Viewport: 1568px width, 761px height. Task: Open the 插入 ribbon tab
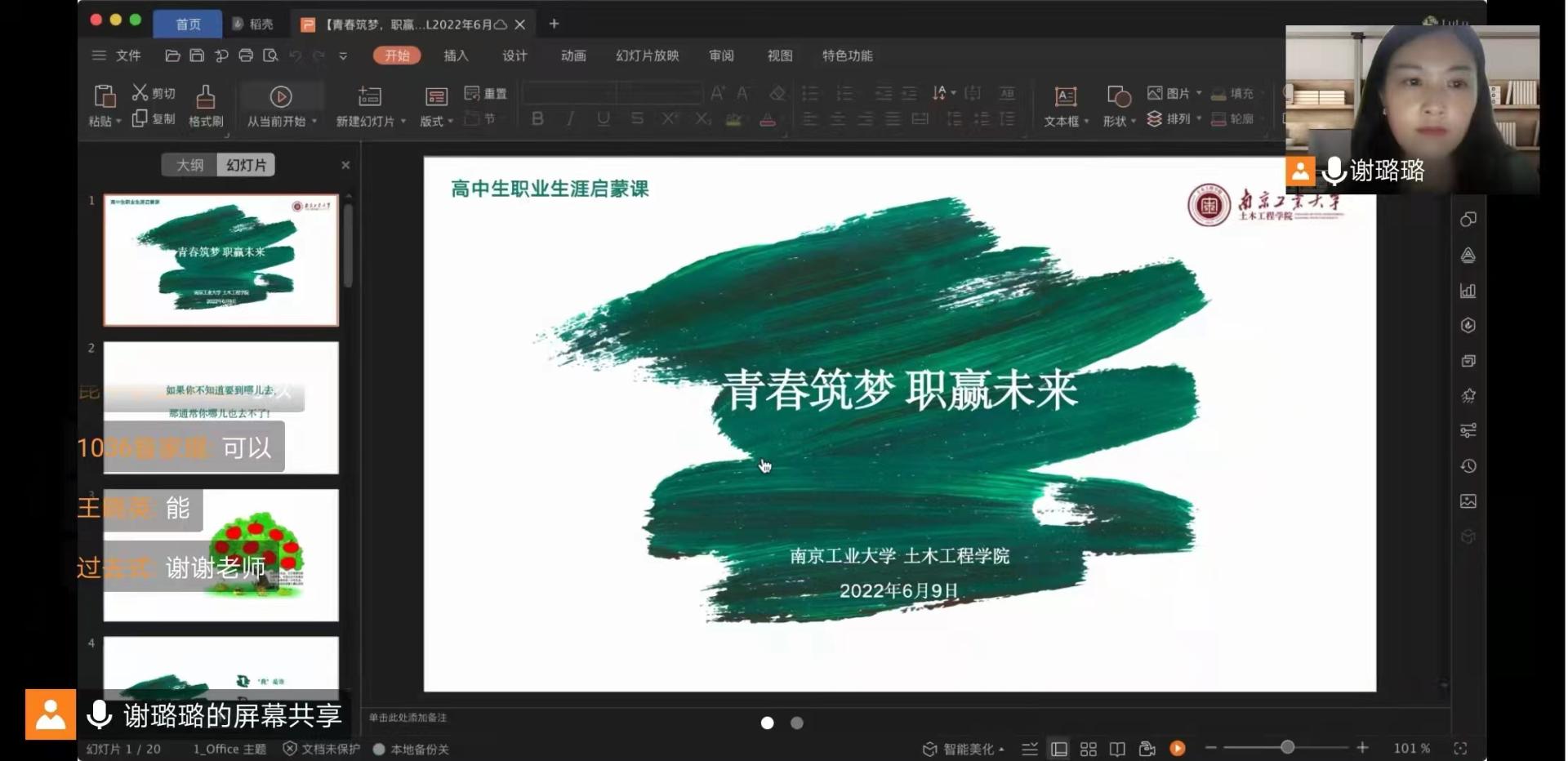point(456,56)
